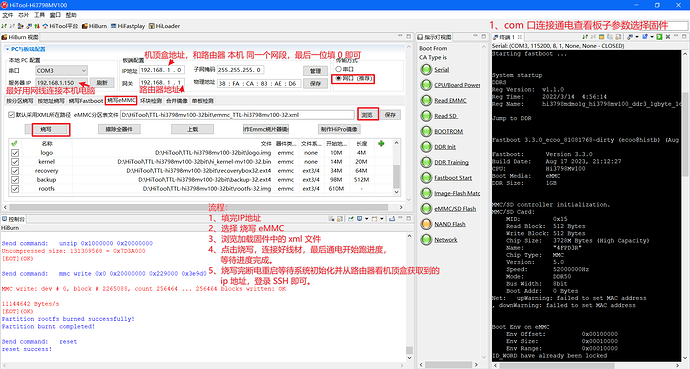Screen dimensions: 690x369
Task: Click the 浏览 browse button
Action: [x=367, y=115]
